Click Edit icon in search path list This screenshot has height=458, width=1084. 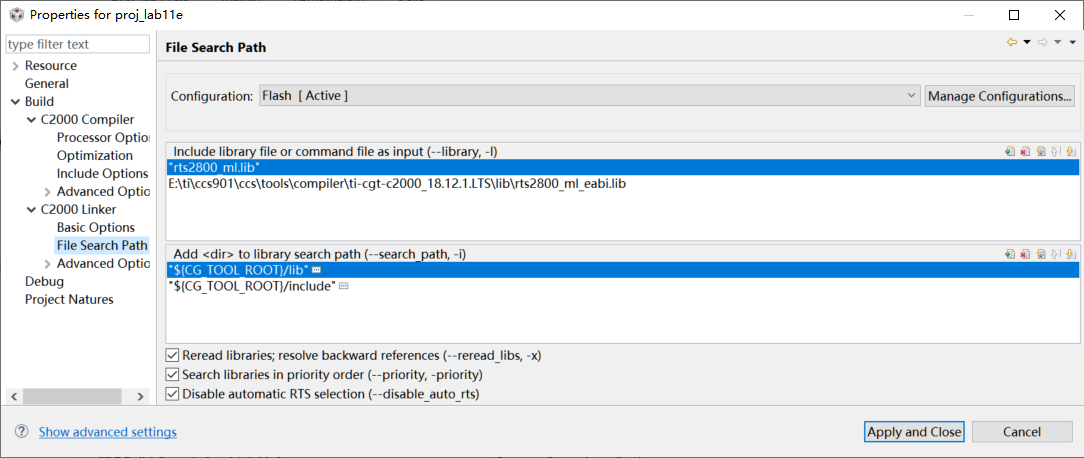[1041, 254]
